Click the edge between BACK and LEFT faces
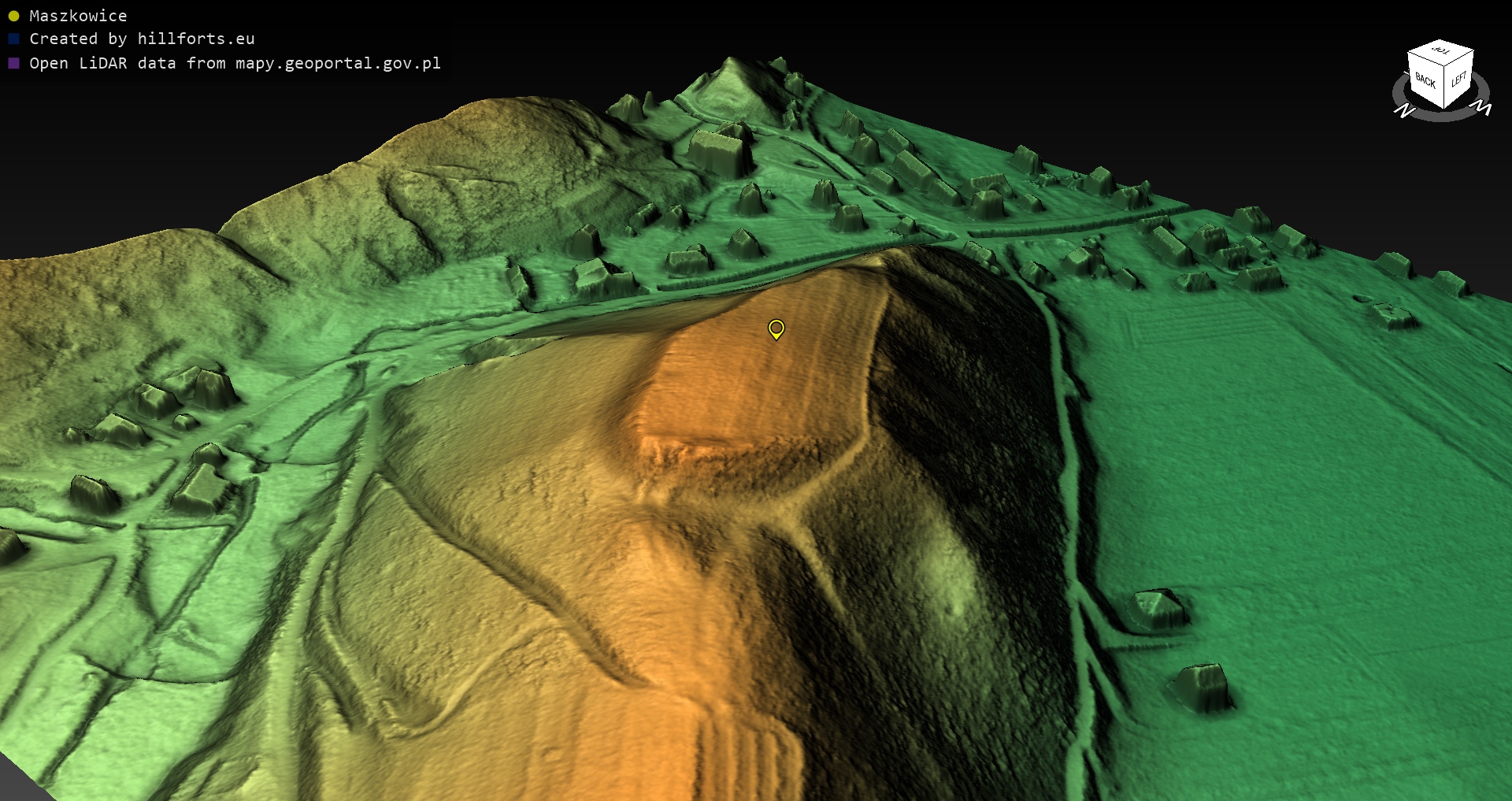Viewport: 1512px width, 801px height. pos(1443,87)
